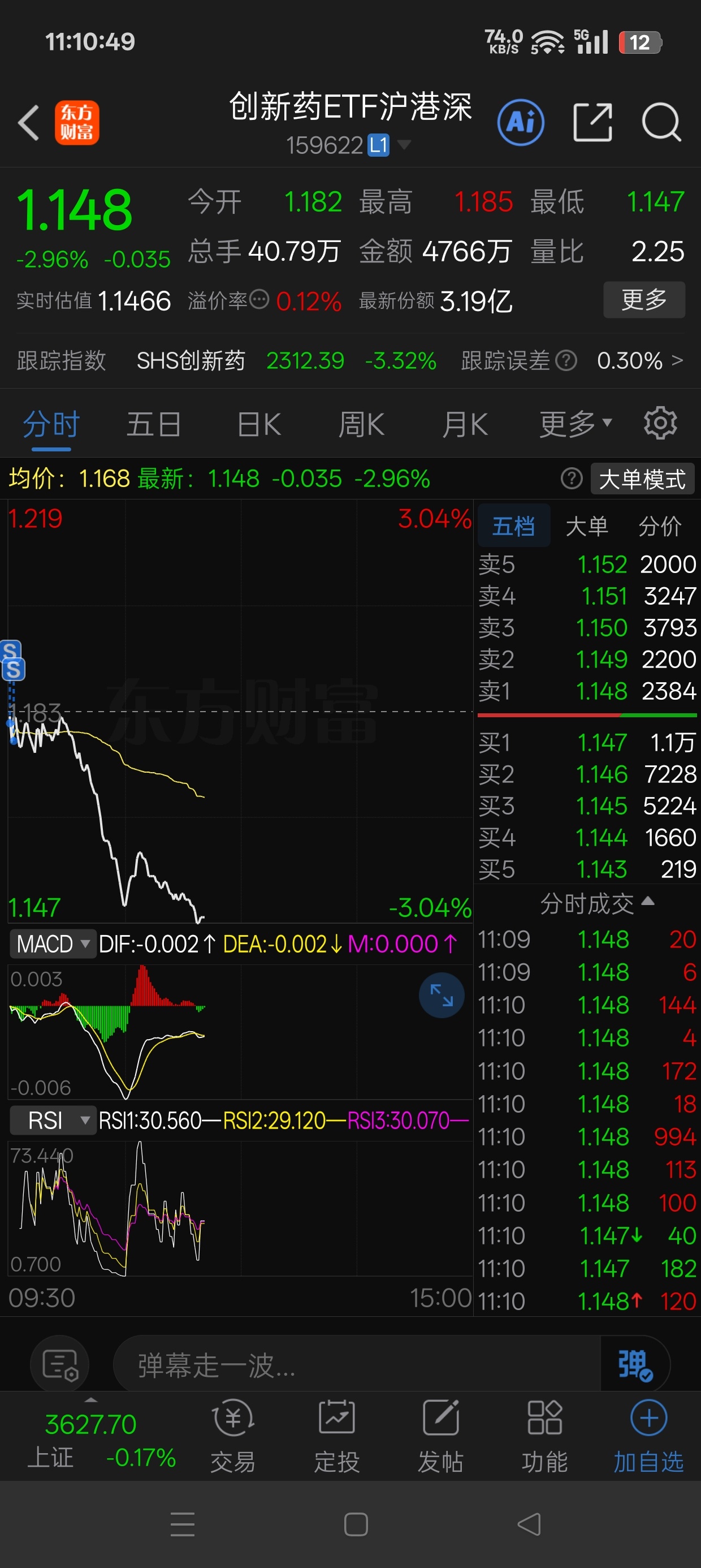Tap the intraday price line chart
The height and width of the screenshot is (1568, 701).
240,711
